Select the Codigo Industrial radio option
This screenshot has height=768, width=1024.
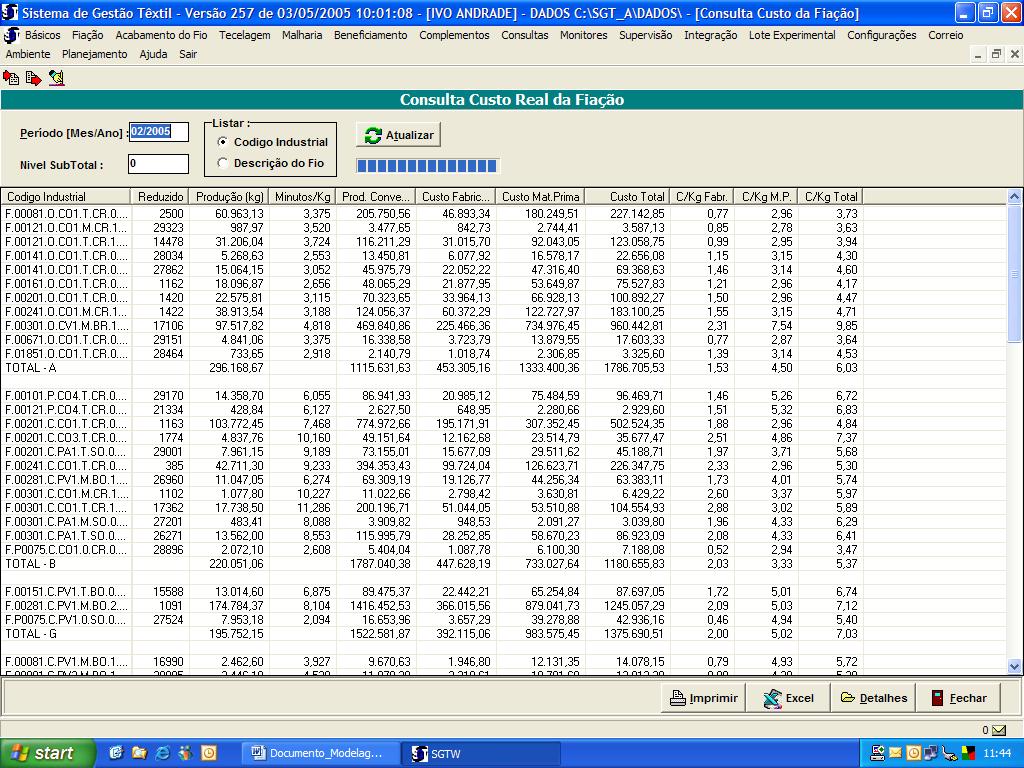222,142
